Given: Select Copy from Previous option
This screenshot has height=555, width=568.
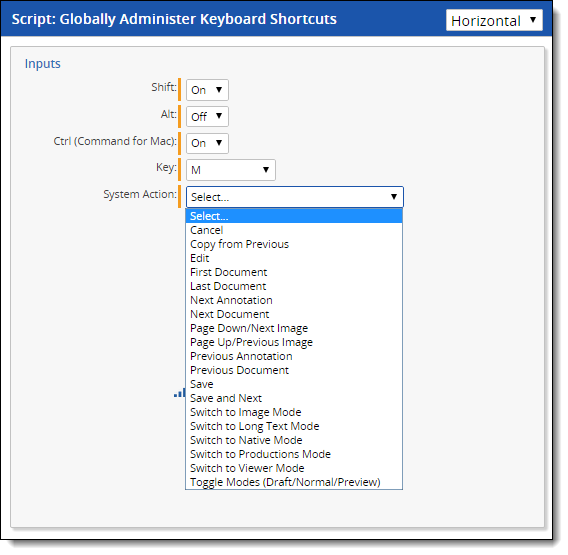Looking at the screenshot, I should [x=294, y=244].
